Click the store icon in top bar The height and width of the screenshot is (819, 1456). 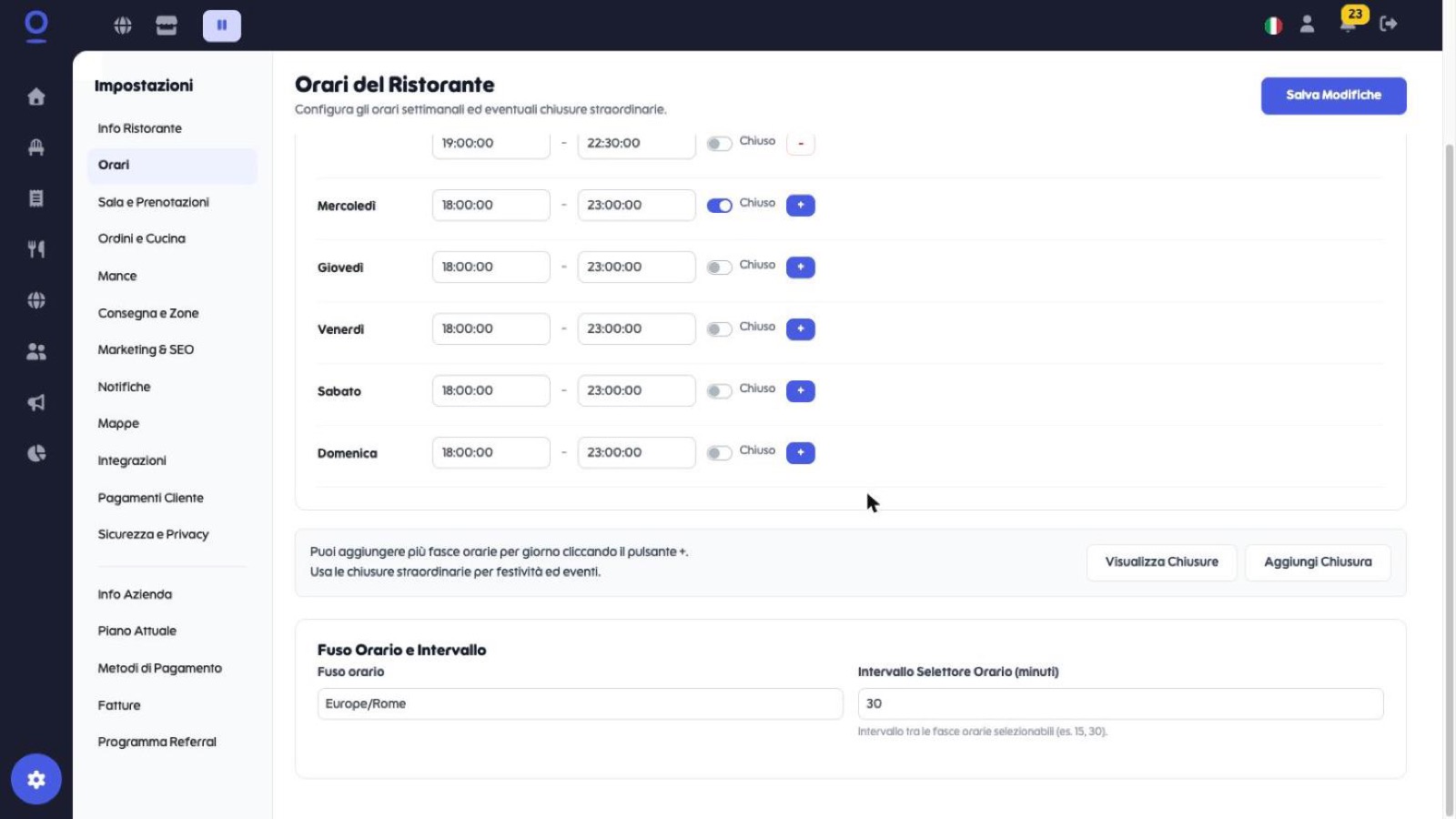(167, 25)
